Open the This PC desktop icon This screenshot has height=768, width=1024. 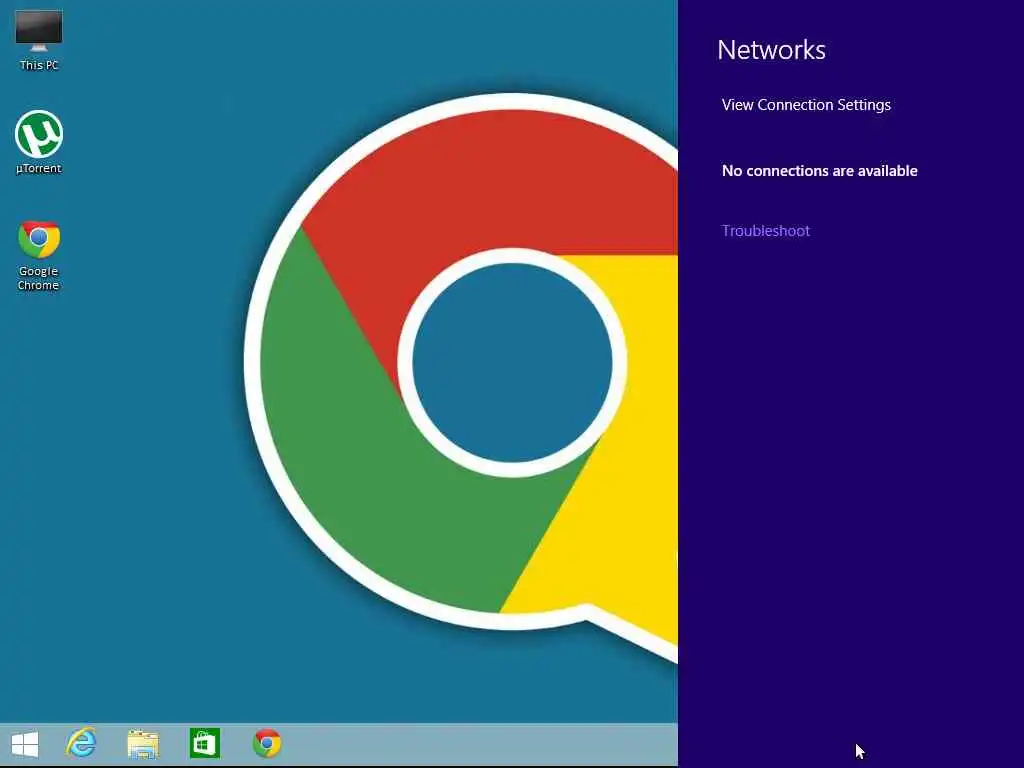pos(39,39)
